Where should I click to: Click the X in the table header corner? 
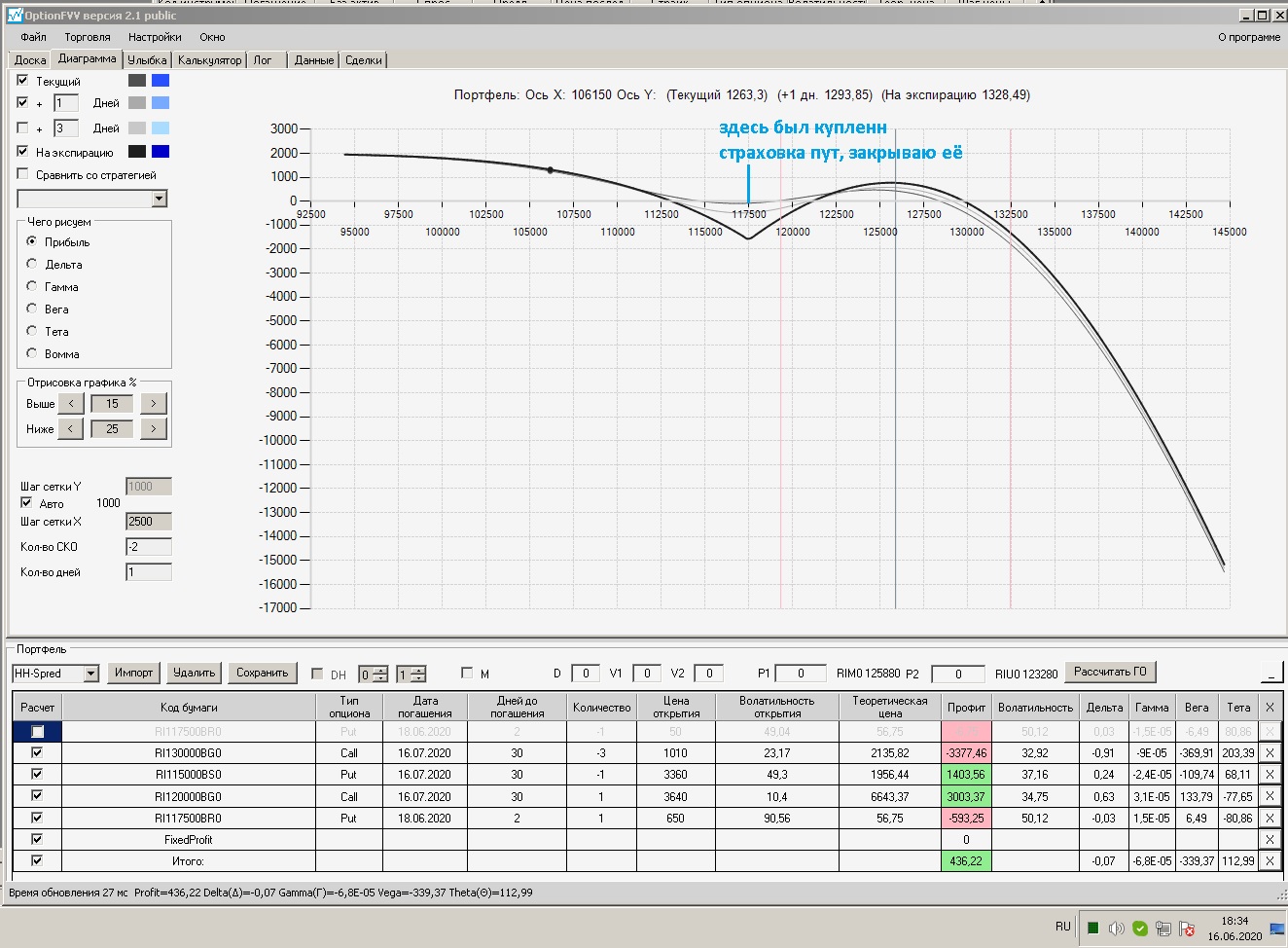click(1270, 708)
